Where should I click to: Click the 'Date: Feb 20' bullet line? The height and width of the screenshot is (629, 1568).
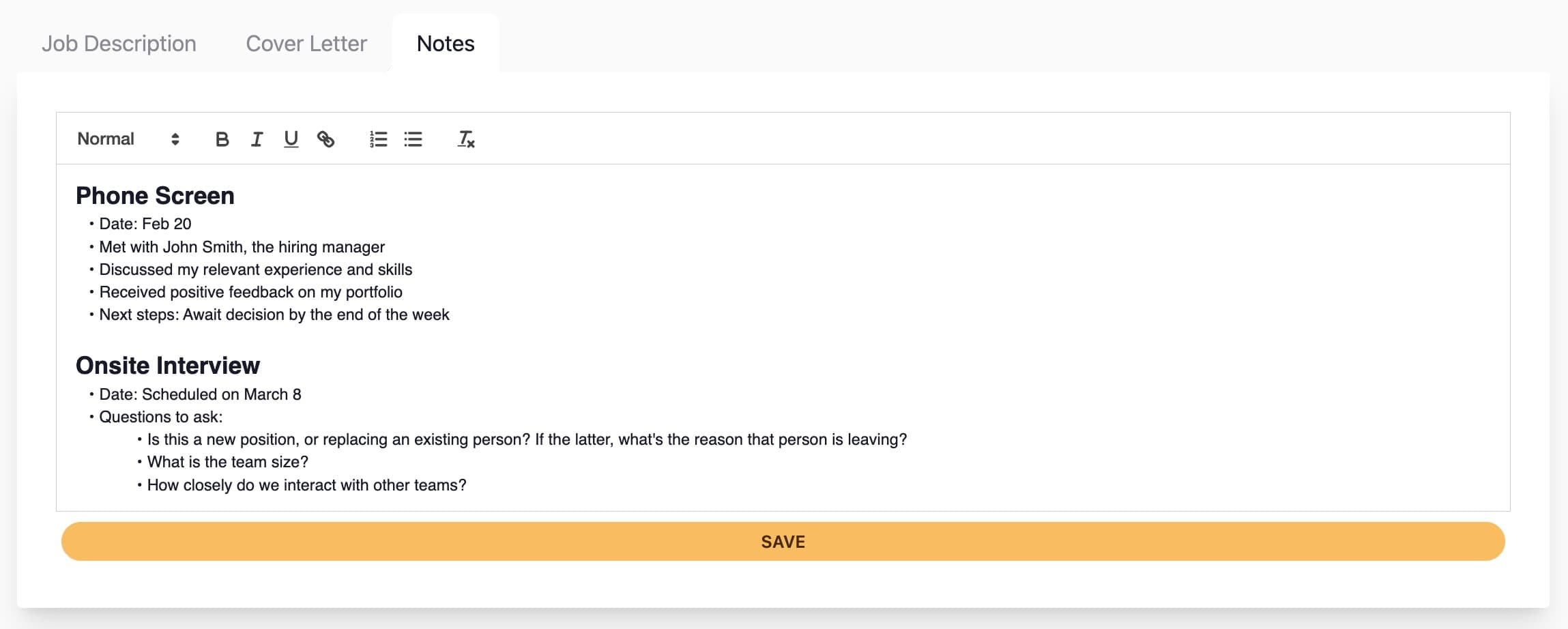tap(145, 224)
